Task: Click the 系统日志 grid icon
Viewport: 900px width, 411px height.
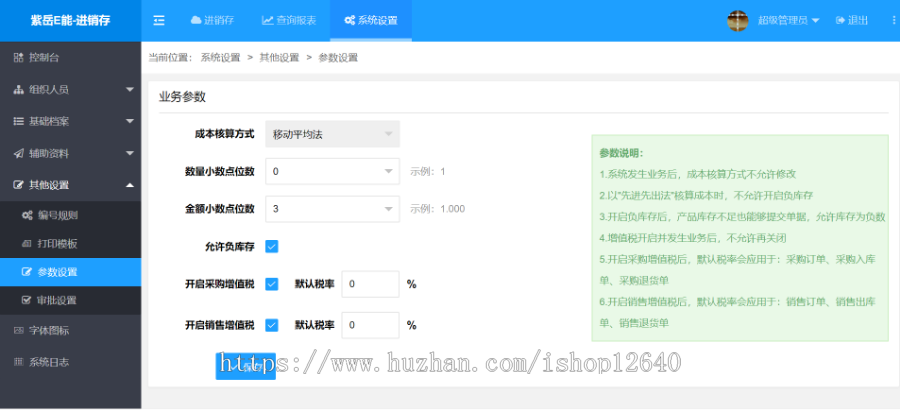Action: [18, 362]
